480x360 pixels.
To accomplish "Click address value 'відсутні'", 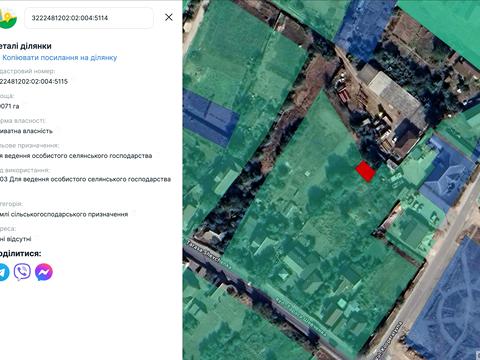I will click(x=19, y=239).
